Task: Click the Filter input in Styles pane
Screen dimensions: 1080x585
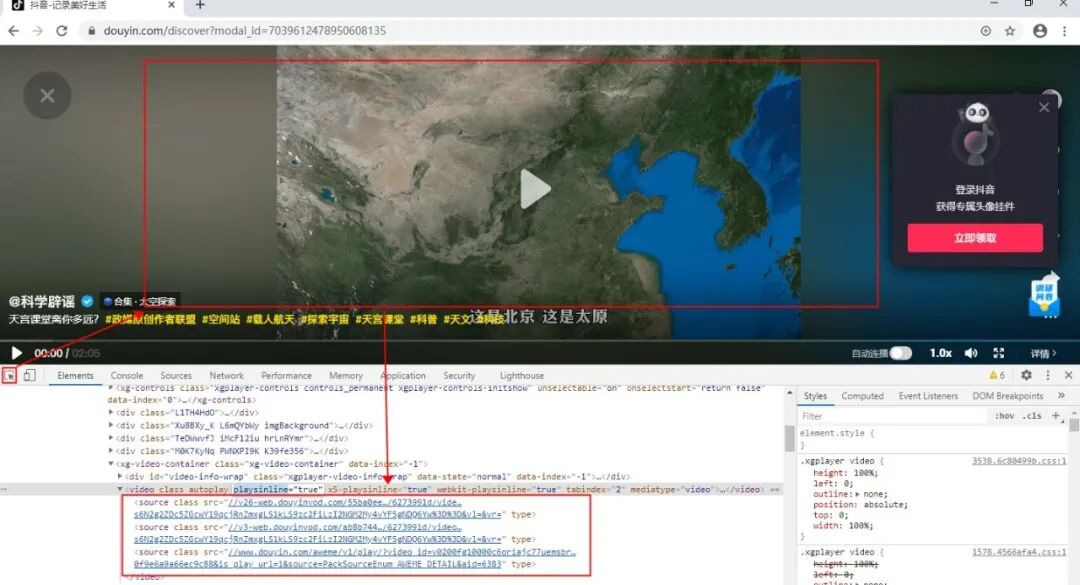Action: (893, 416)
